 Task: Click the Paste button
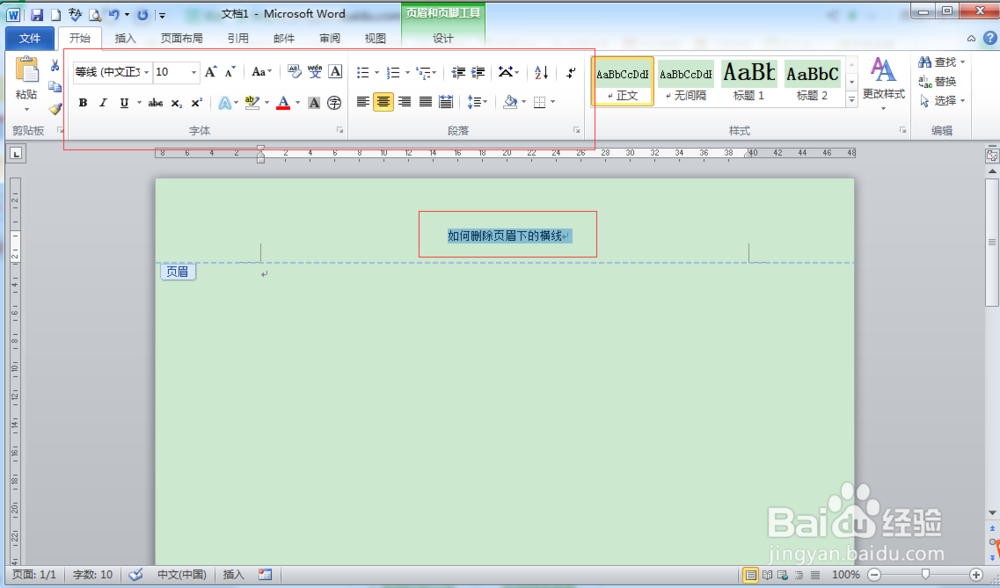[26, 77]
